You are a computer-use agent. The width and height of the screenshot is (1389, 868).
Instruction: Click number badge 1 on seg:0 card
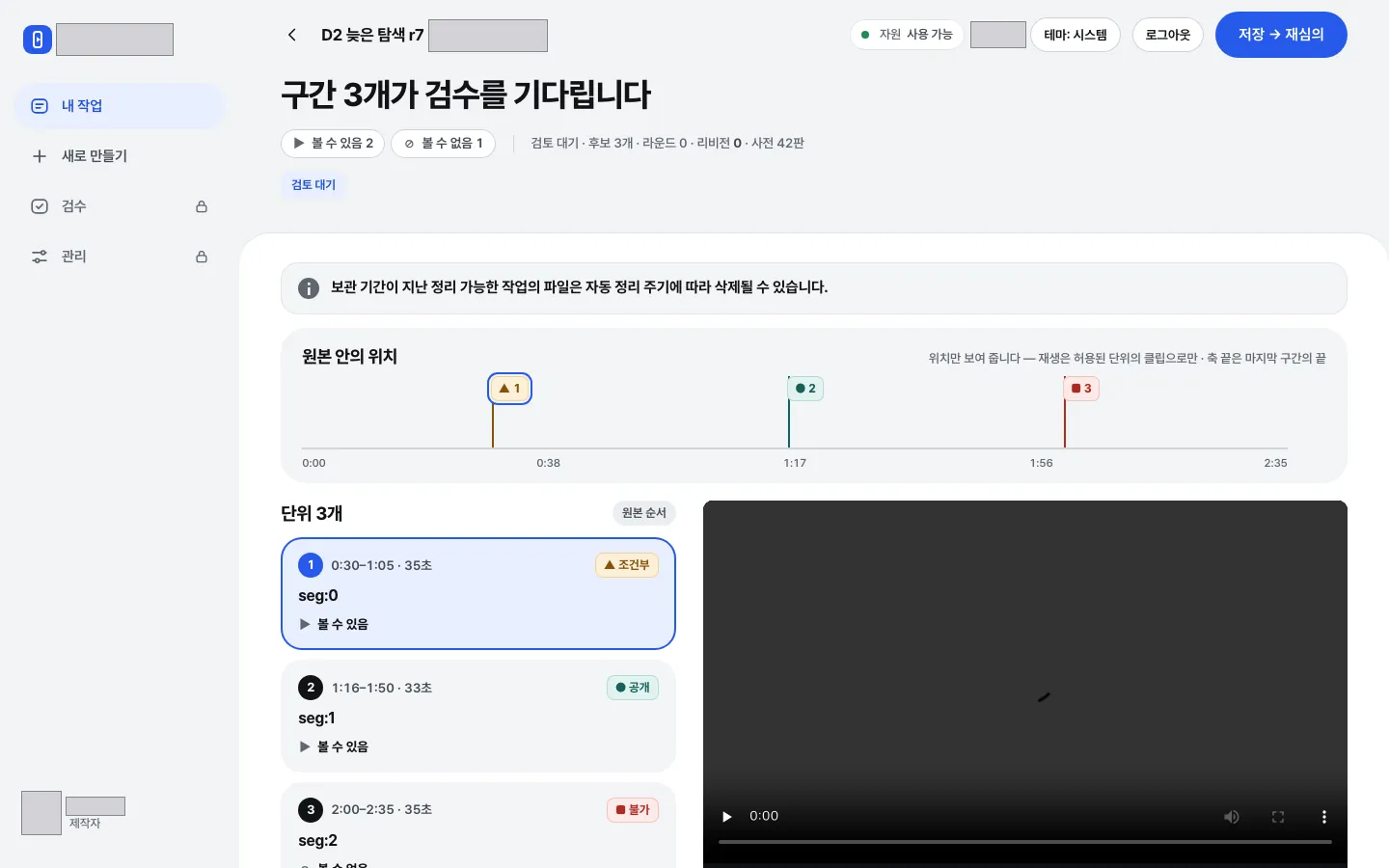tap(311, 565)
